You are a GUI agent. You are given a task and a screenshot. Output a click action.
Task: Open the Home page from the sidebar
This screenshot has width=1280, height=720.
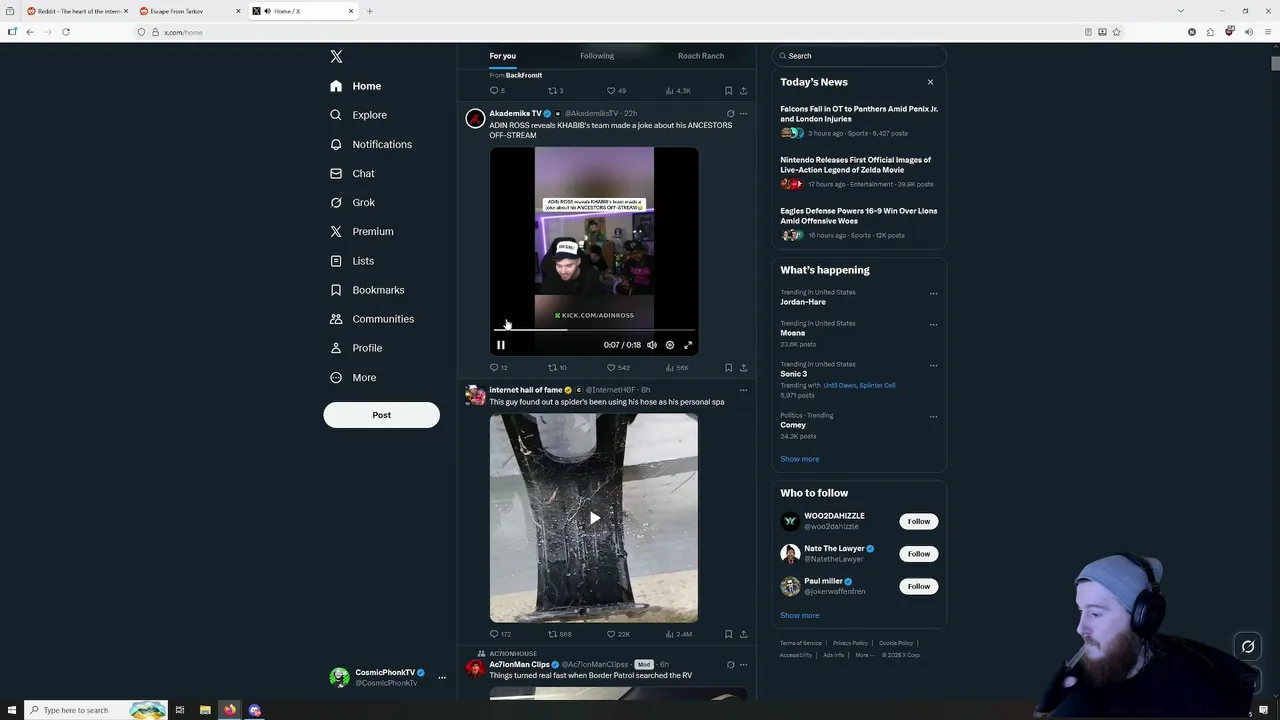[x=356, y=86]
